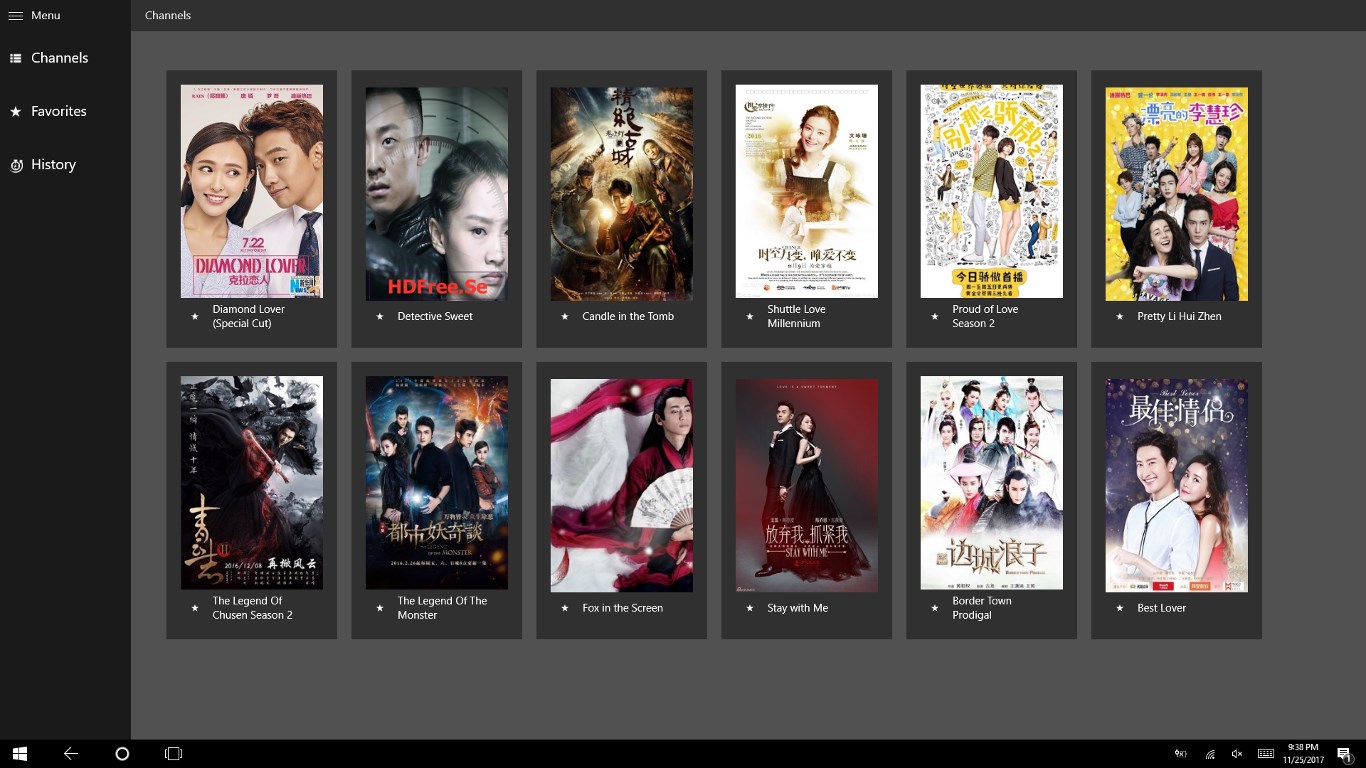Click the "Fox in the Screen" title
Viewport: 1366px width, 768px height.
click(622, 608)
